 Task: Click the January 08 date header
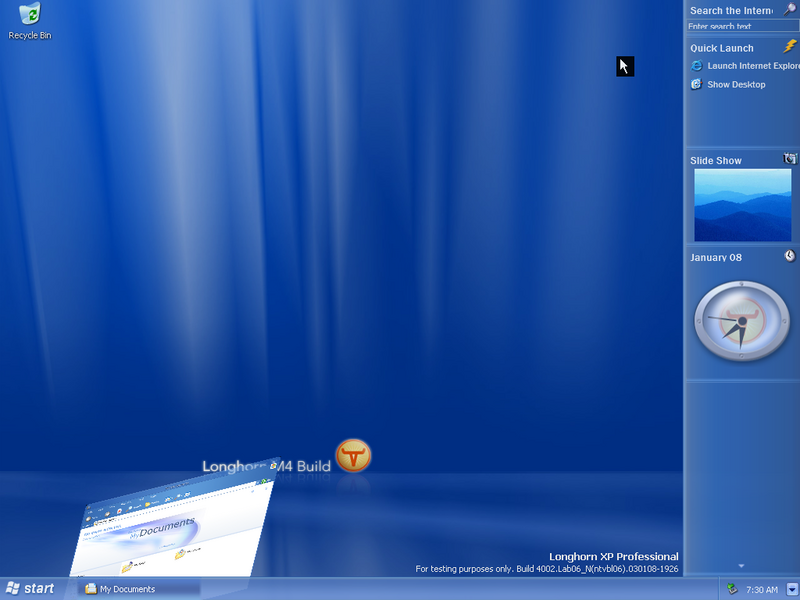[716, 258]
